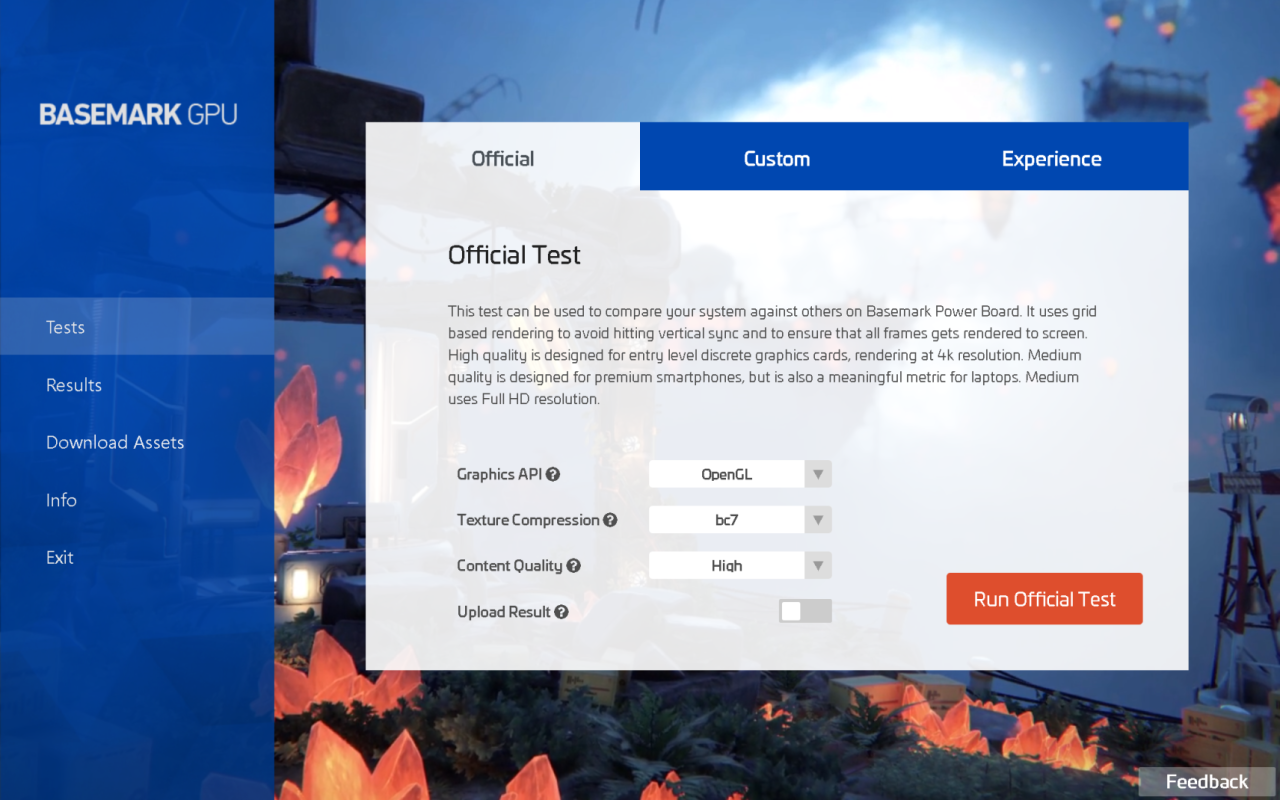Select the OpenGL combo box value

click(727, 474)
